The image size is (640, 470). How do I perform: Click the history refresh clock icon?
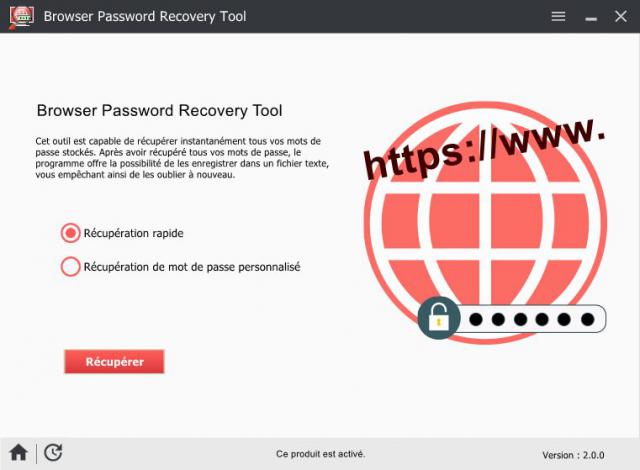point(53,453)
